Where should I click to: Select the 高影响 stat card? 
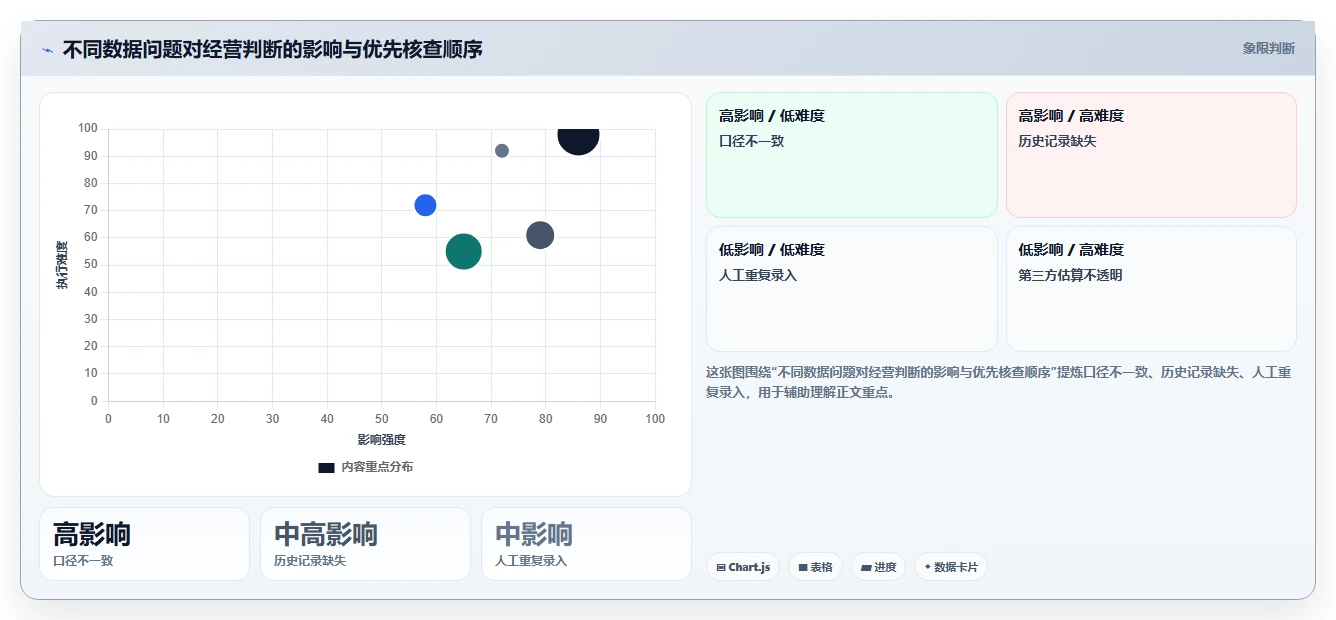tap(144, 544)
